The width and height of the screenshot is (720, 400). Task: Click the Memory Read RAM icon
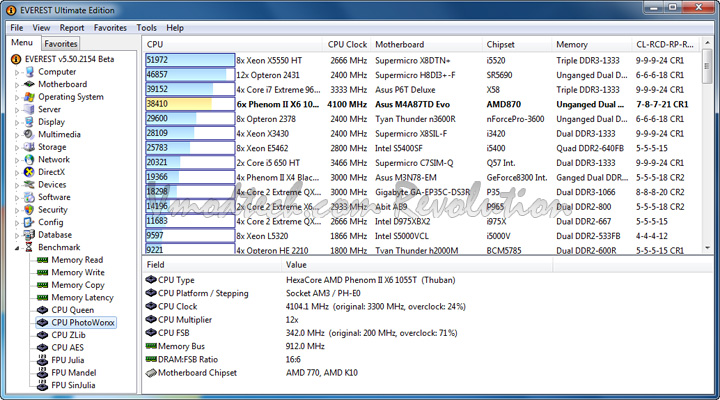(43, 260)
